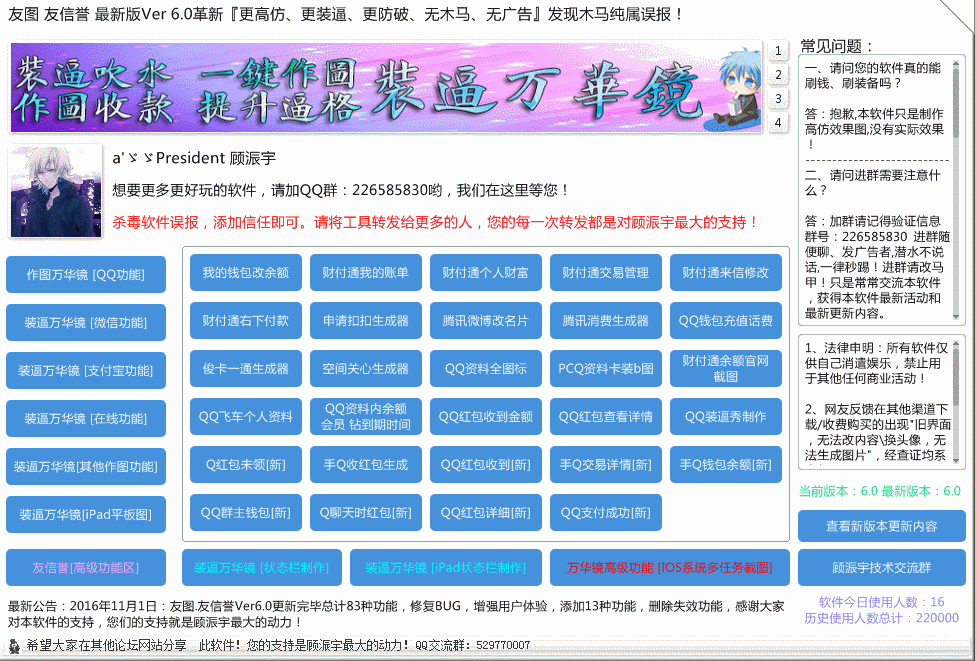Click the 财付通交易管理 button
Image resolution: width=977 pixels, height=661 pixels.
click(606, 272)
